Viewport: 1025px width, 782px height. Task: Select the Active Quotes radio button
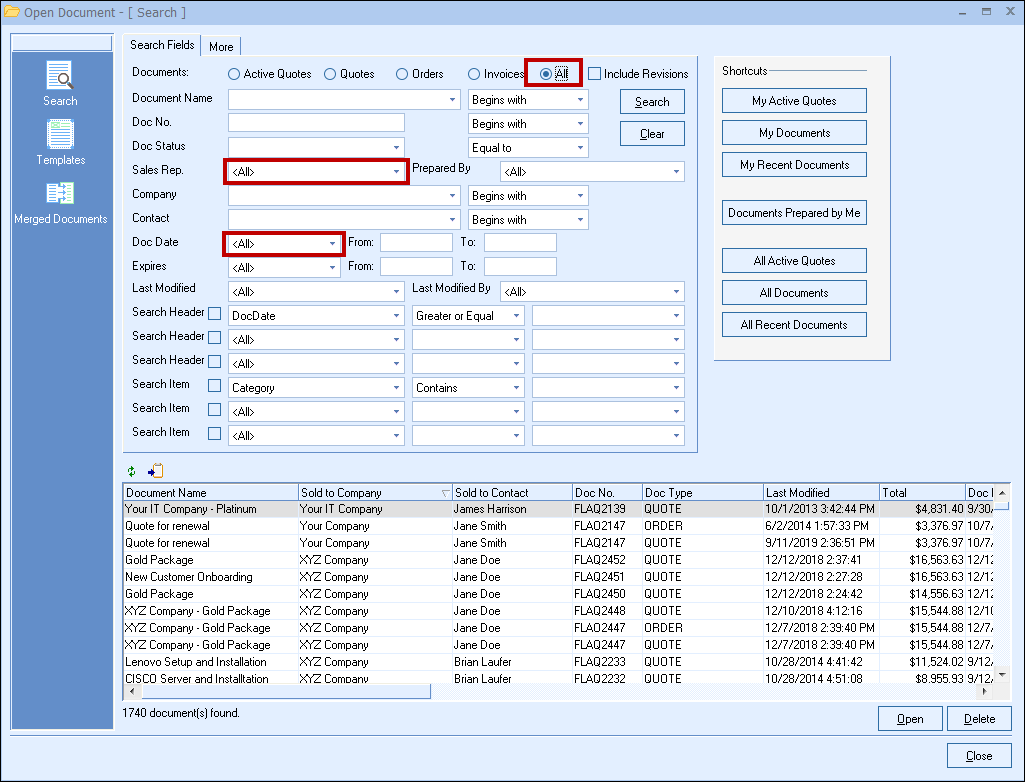tap(234, 74)
